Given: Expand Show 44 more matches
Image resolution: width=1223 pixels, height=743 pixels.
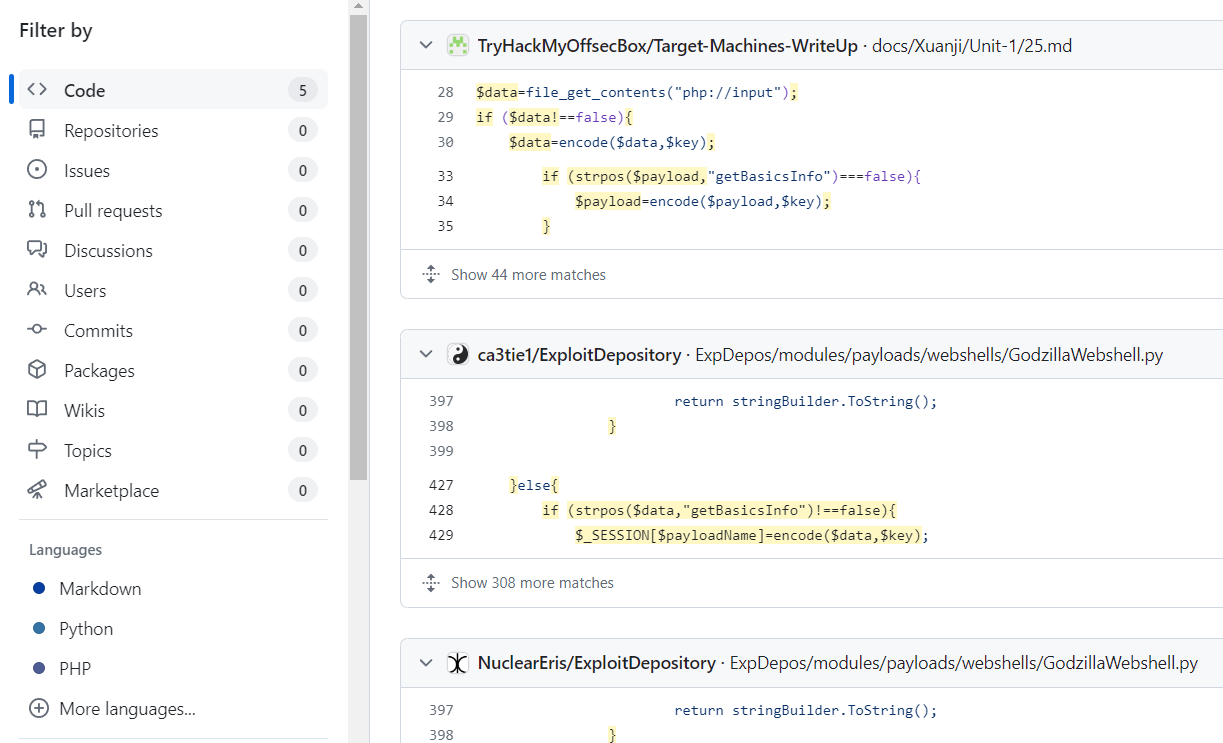Looking at the screenshot, I should click(528, 274).
